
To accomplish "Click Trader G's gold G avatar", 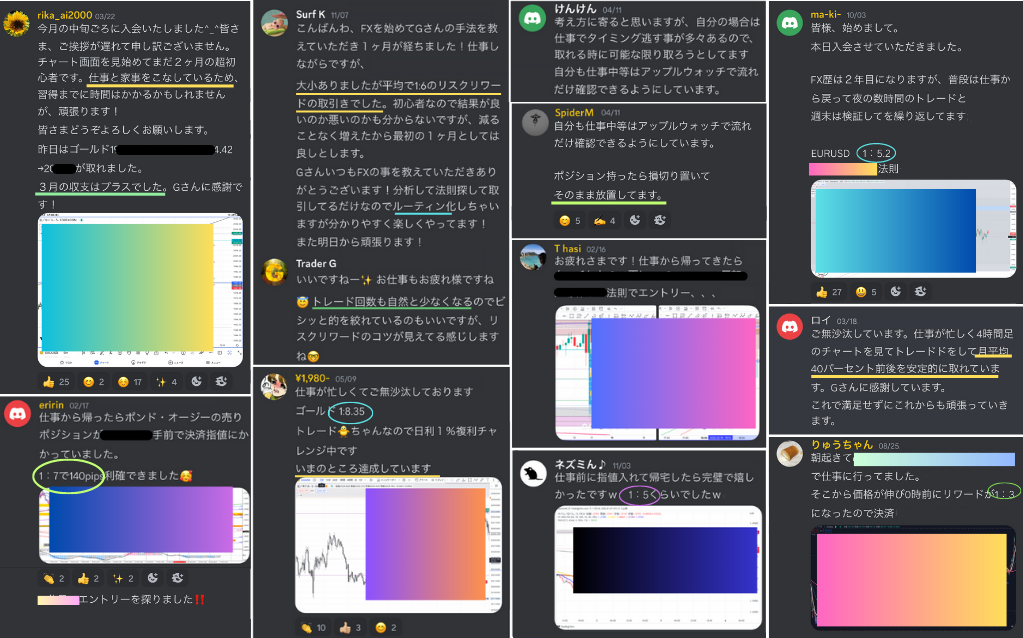I will (x=276, y=272).
